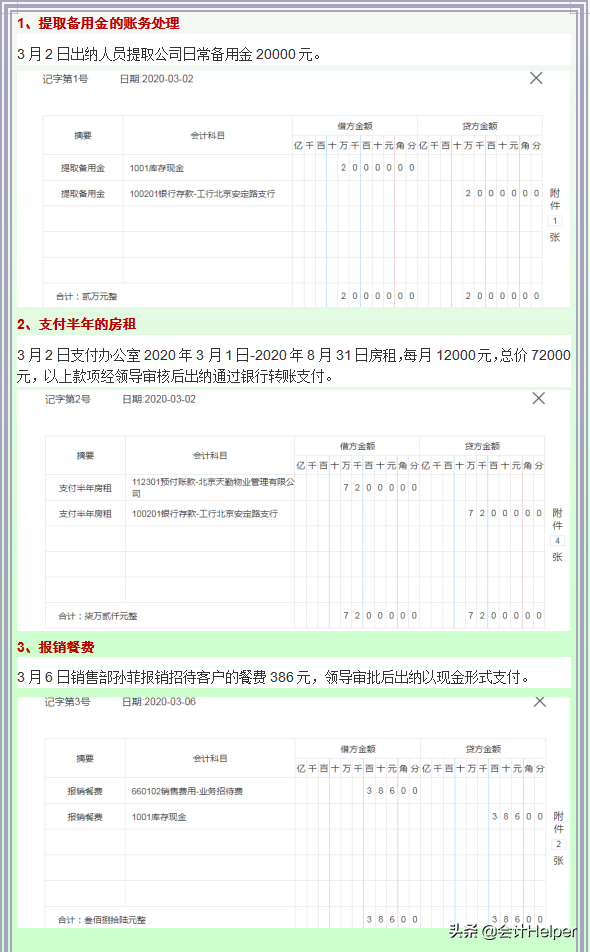Click 借方金额 header in voucher 记字第1号
Screen dimensions: 590x952
(x=355, y=126)
